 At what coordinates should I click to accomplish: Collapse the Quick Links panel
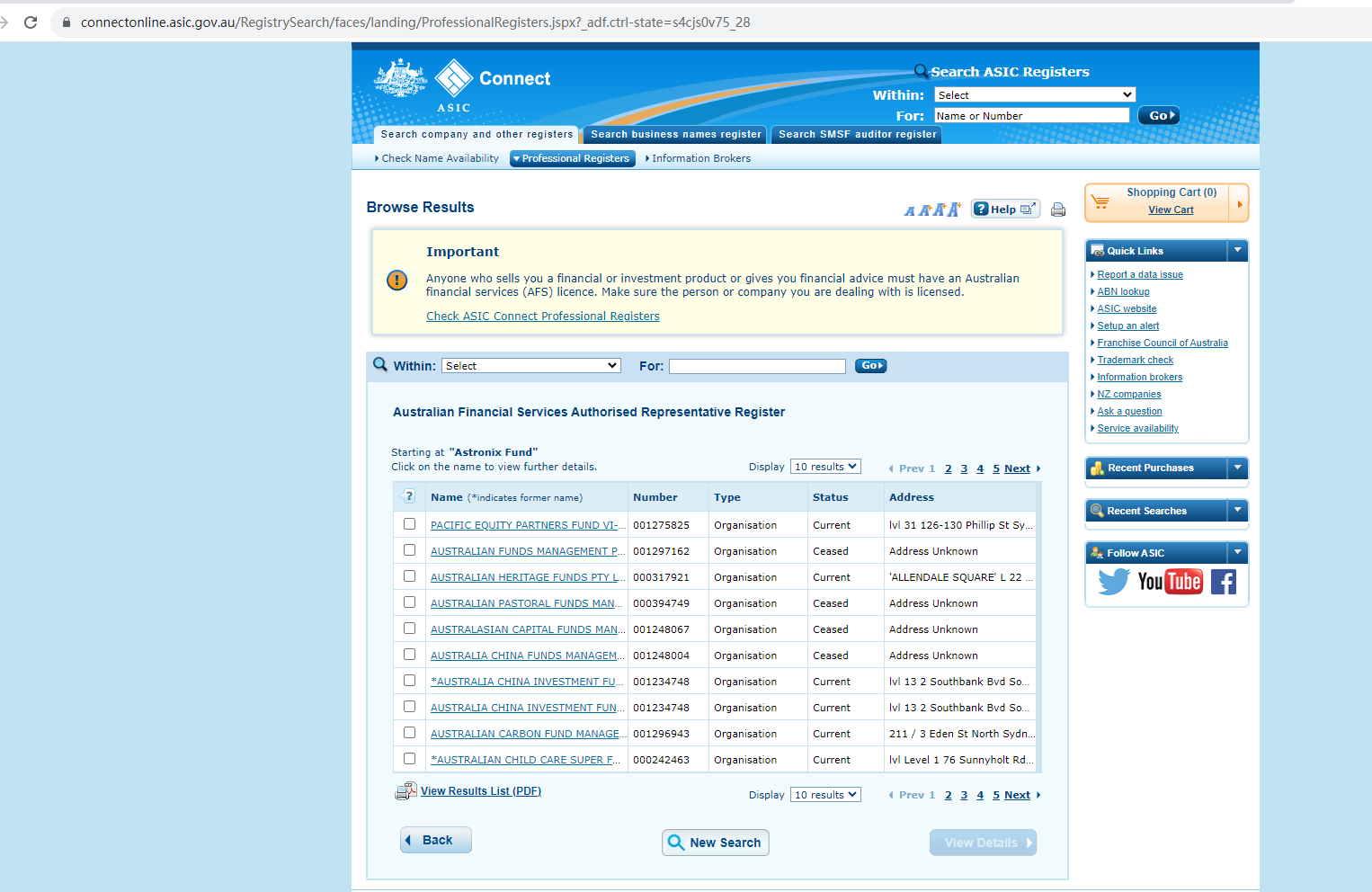coord(1238,251)
